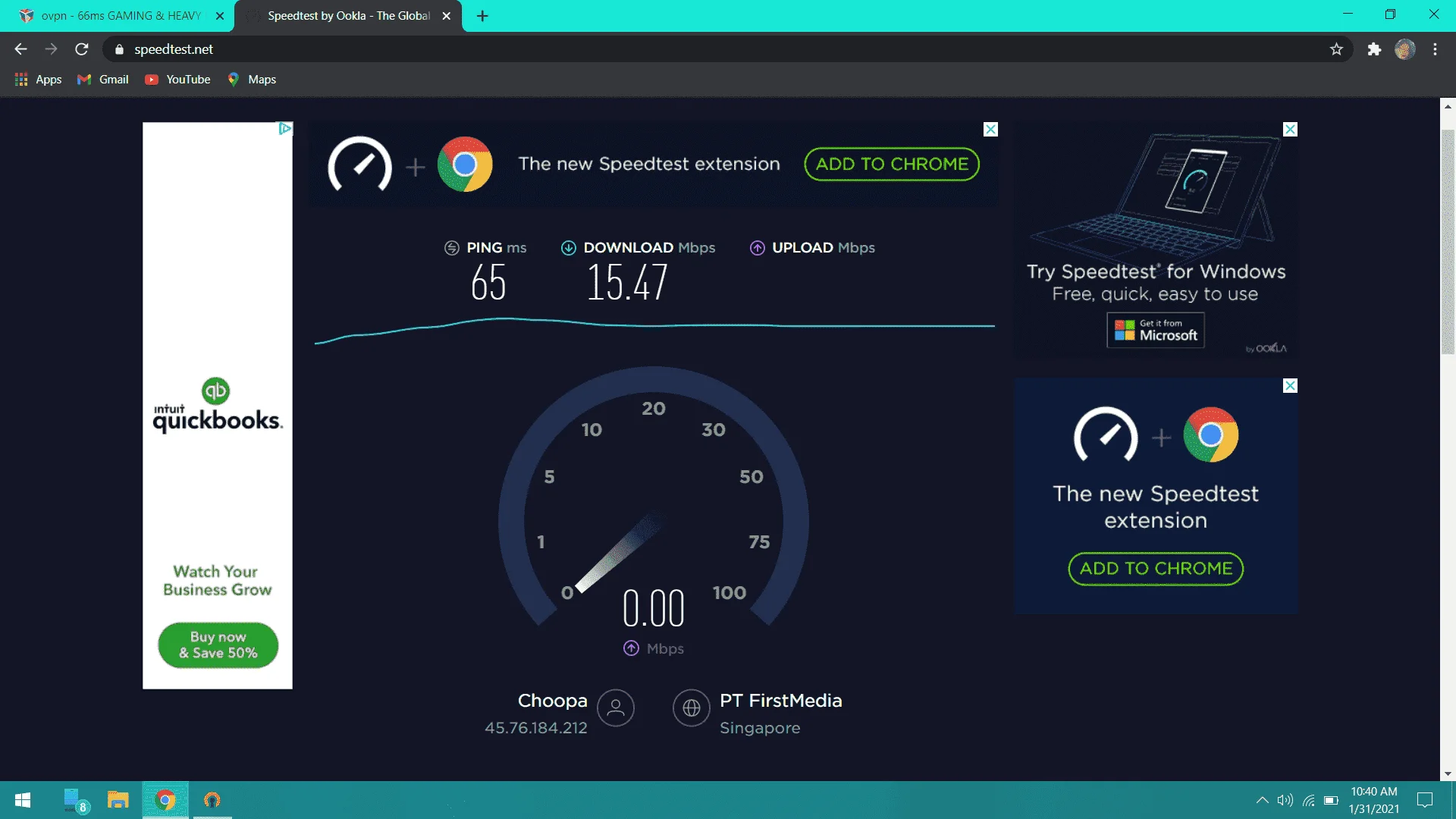Close the top Speedtest extension banner ad
Viewport: 1456px width, 819px height.
990,130
